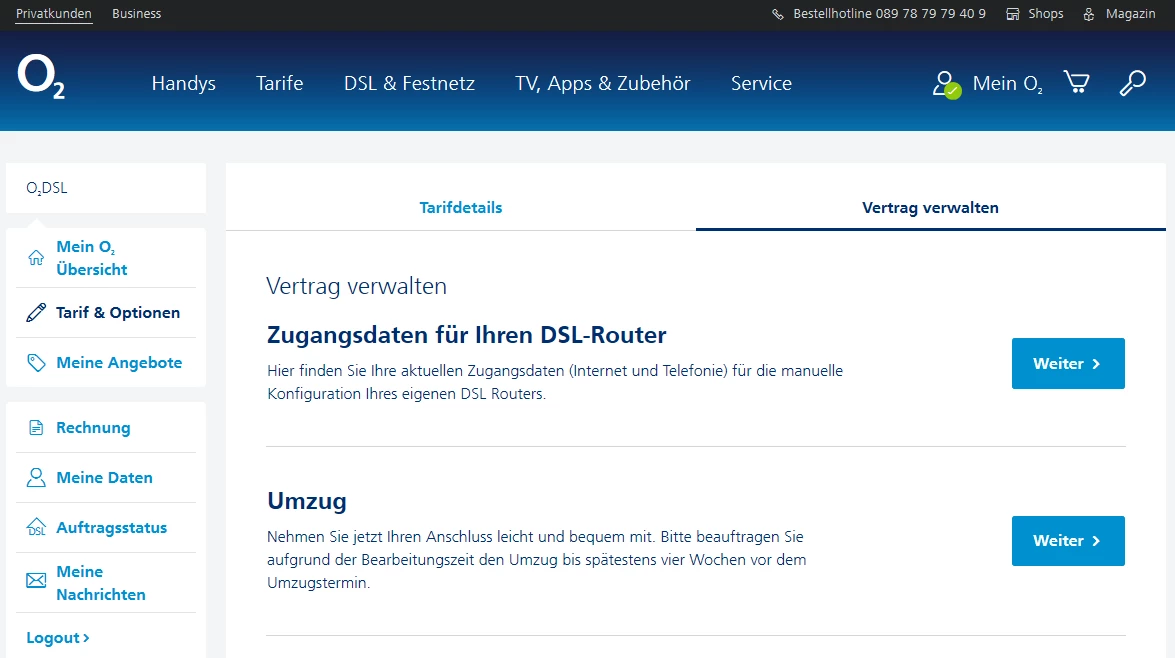Click Weiter for DSL-Router Zugangsdaten
Image resolution: width=1175 pixels, height=658 pixels.
[1068, 363]
